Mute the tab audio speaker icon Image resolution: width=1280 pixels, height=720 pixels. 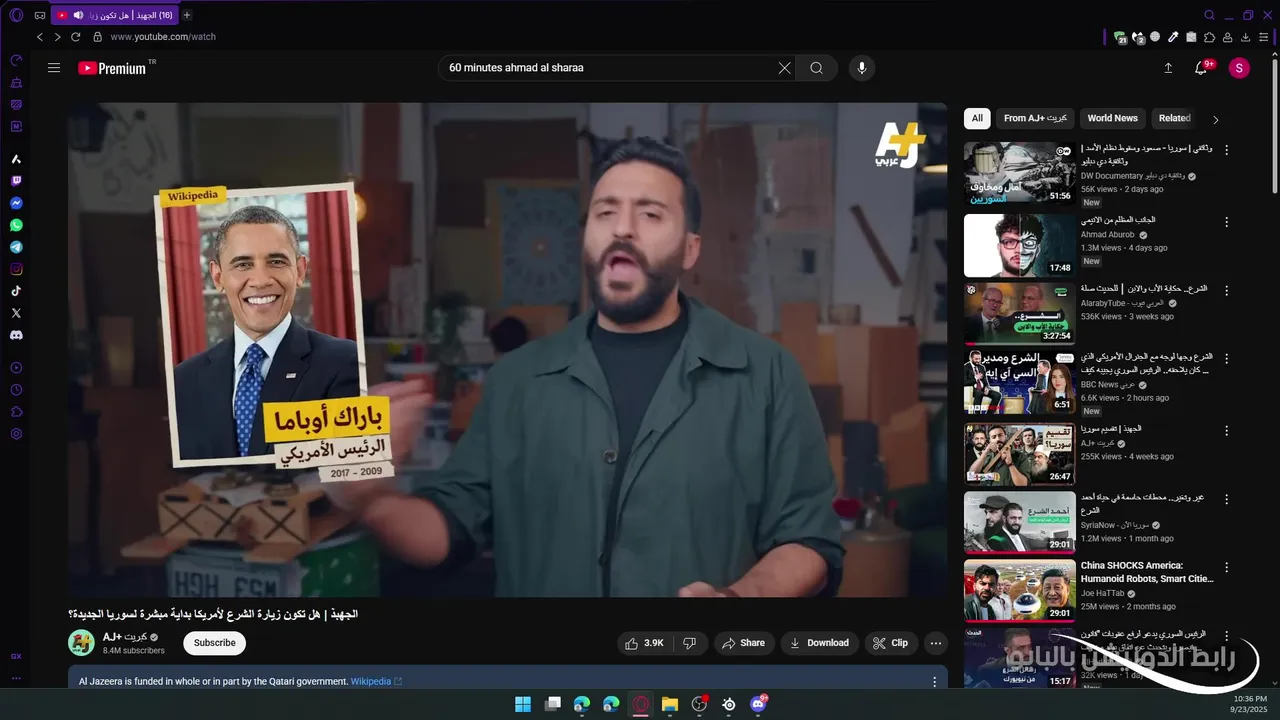tap(78, 15)
